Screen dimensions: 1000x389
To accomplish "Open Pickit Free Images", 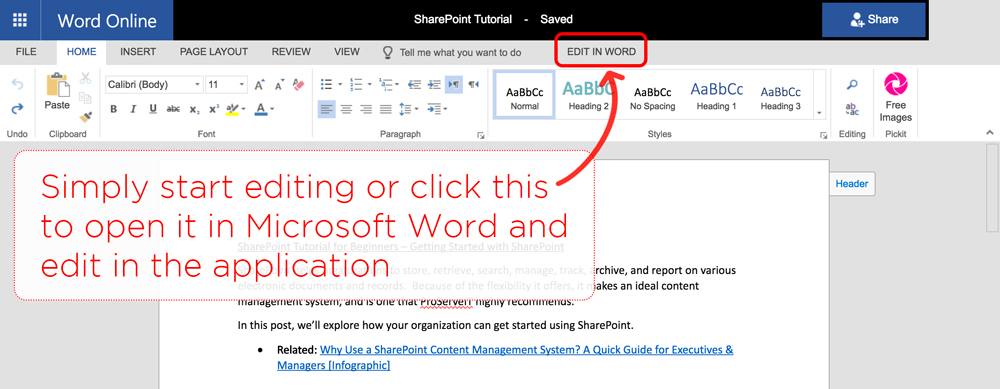I will (x=895, y=98).
